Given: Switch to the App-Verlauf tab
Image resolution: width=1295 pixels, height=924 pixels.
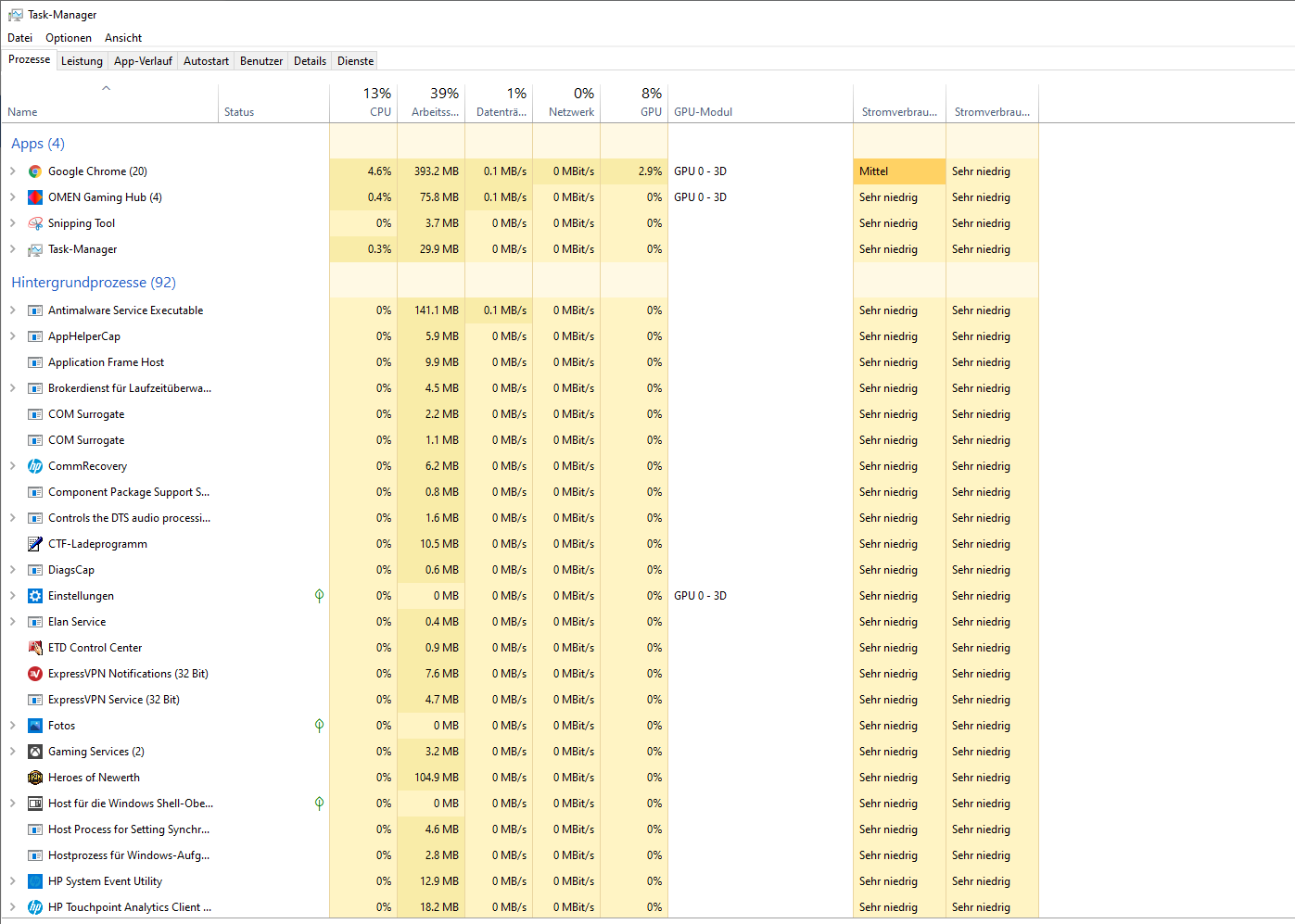Looking at the screenshot, I should point(143,61).
